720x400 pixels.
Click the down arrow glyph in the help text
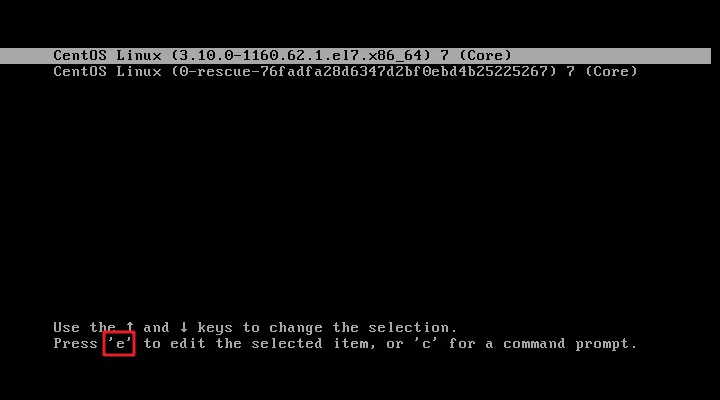184,327
